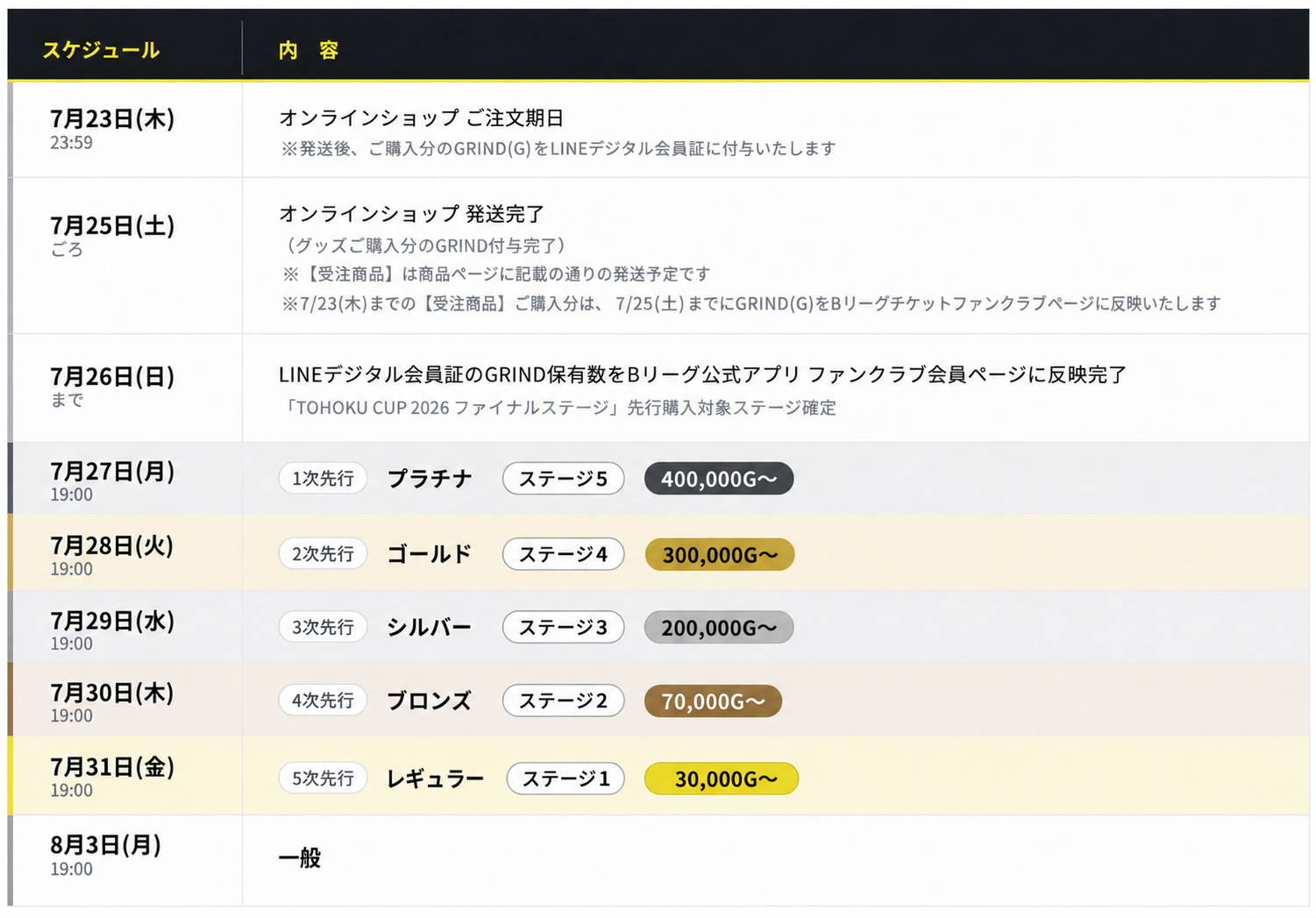Click the 一般 sale row text
The image size is (1316, 918).
coord(300,858)
